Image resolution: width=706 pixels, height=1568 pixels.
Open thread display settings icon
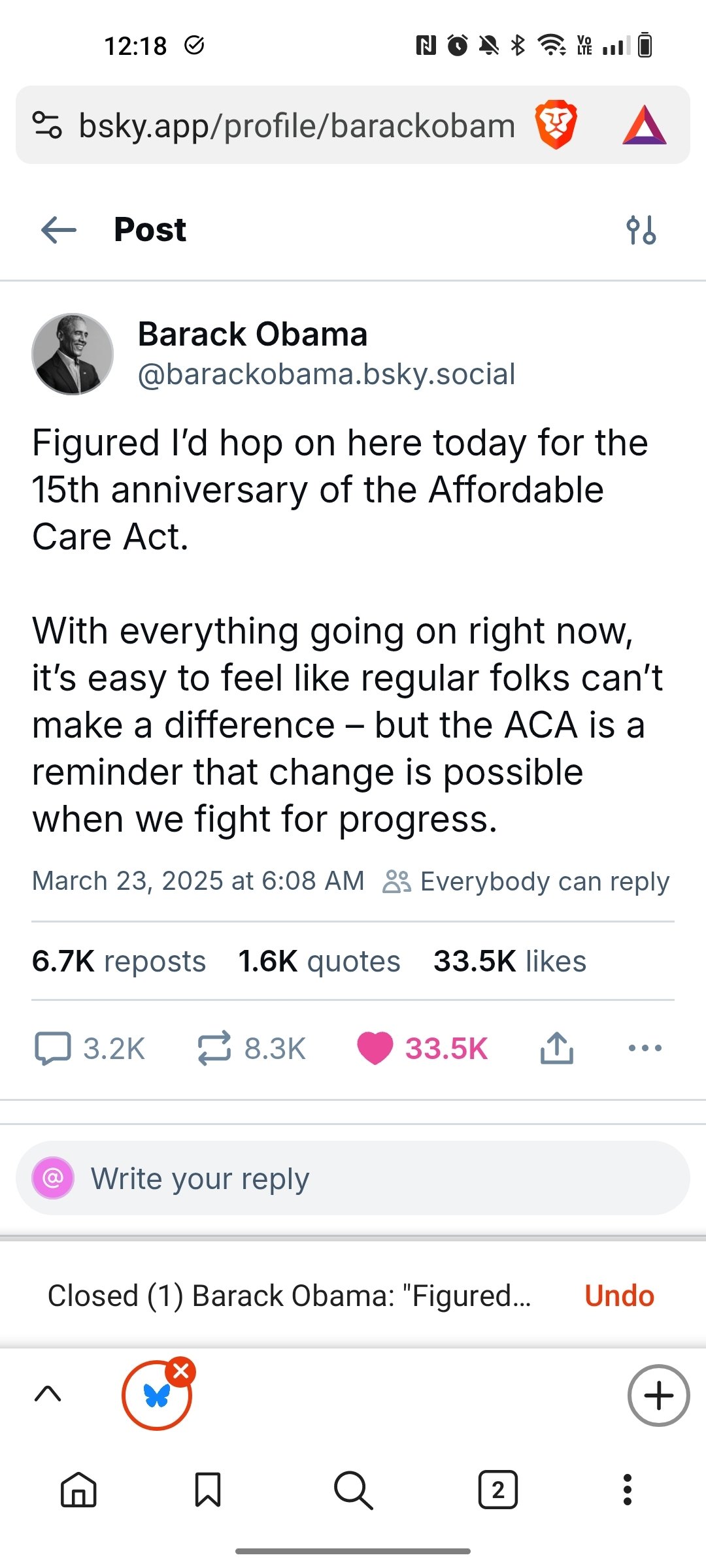click(x=641, y=230)
